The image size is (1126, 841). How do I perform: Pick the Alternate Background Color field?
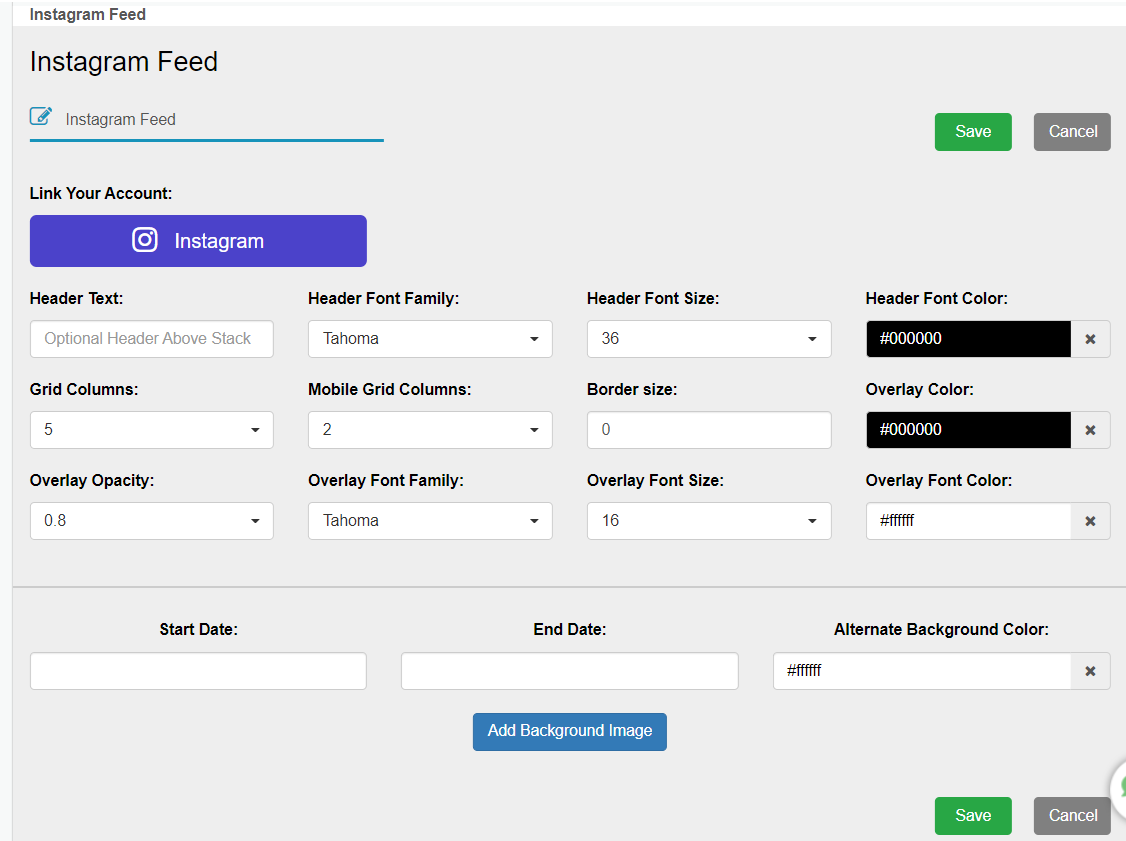(922, 672)
